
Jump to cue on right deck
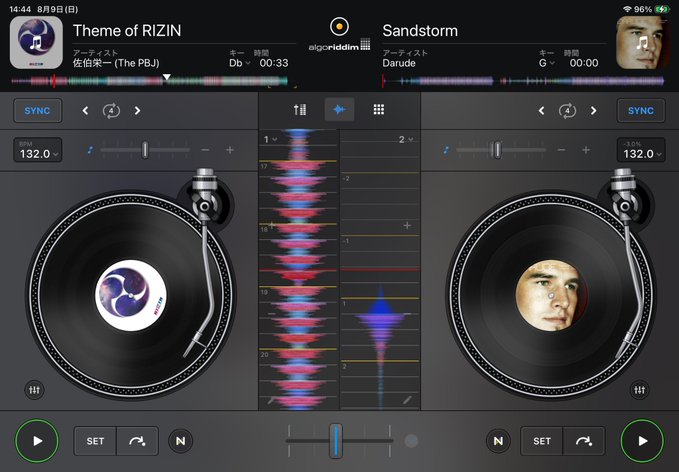[x=584, y=441]
